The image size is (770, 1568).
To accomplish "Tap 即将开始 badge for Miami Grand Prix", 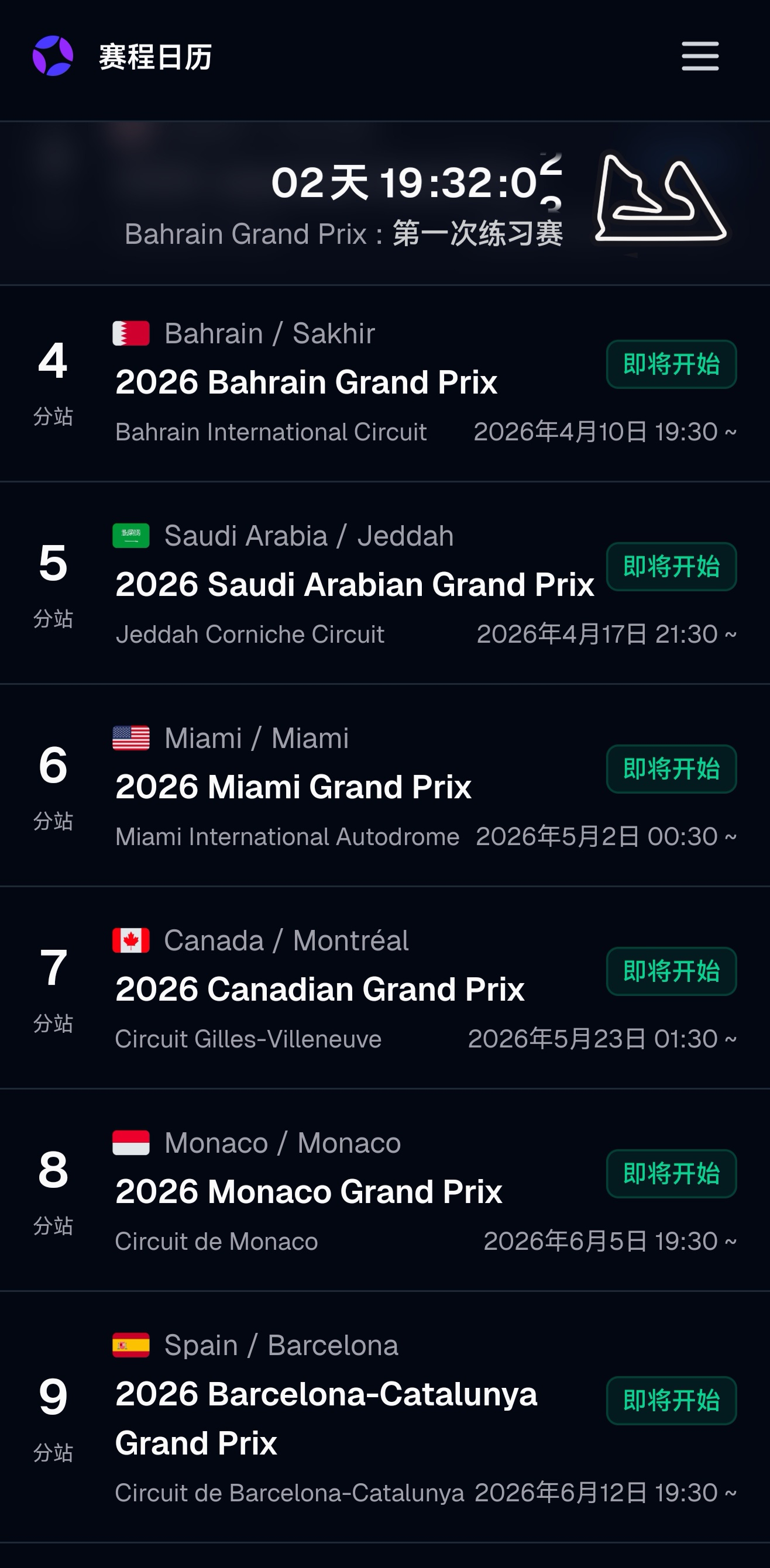I will click(671, 770).
